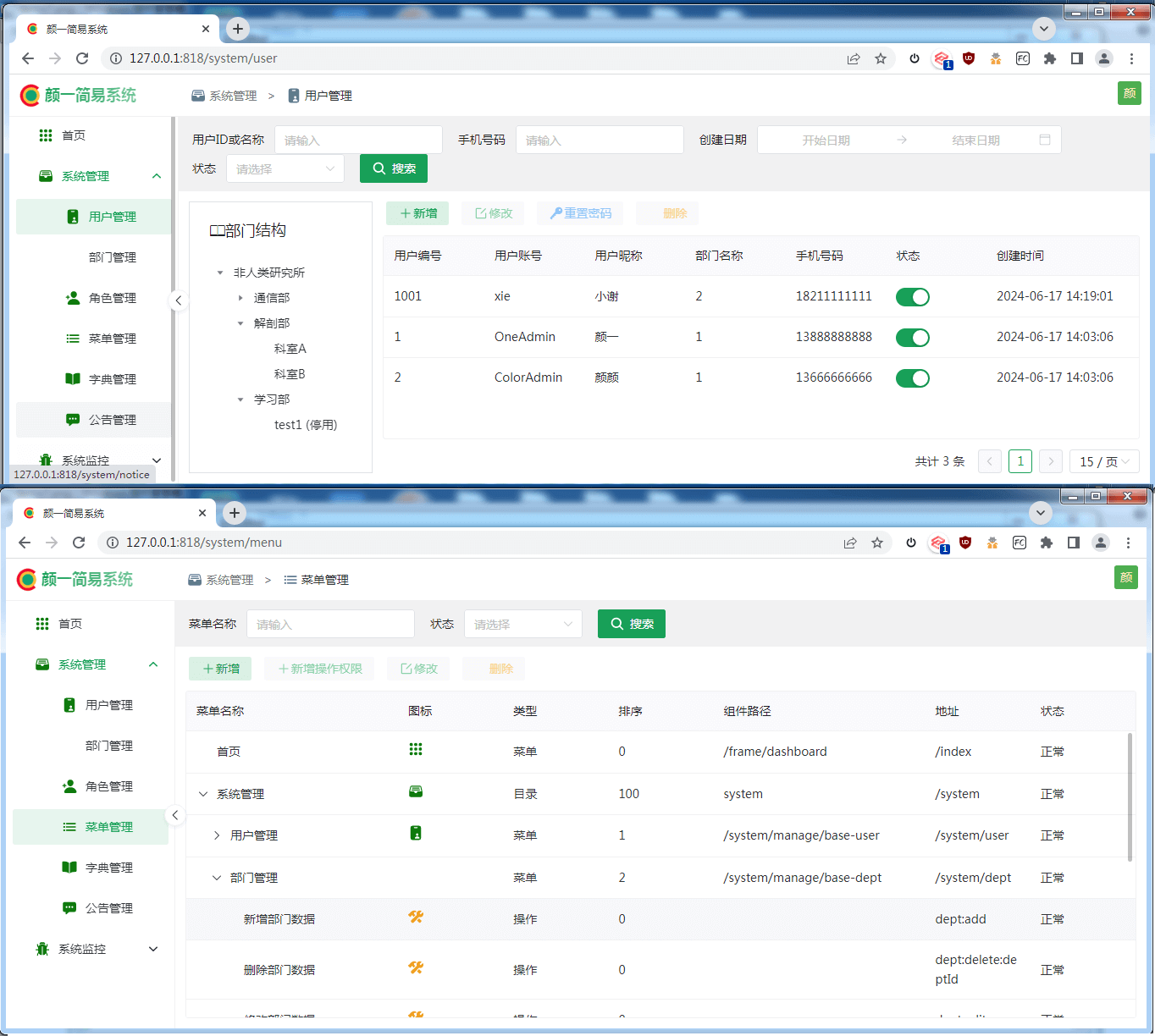The width and height of the screenshot is (1155, 1036).
Task: Share page icon in top browser
Action: 854,58
